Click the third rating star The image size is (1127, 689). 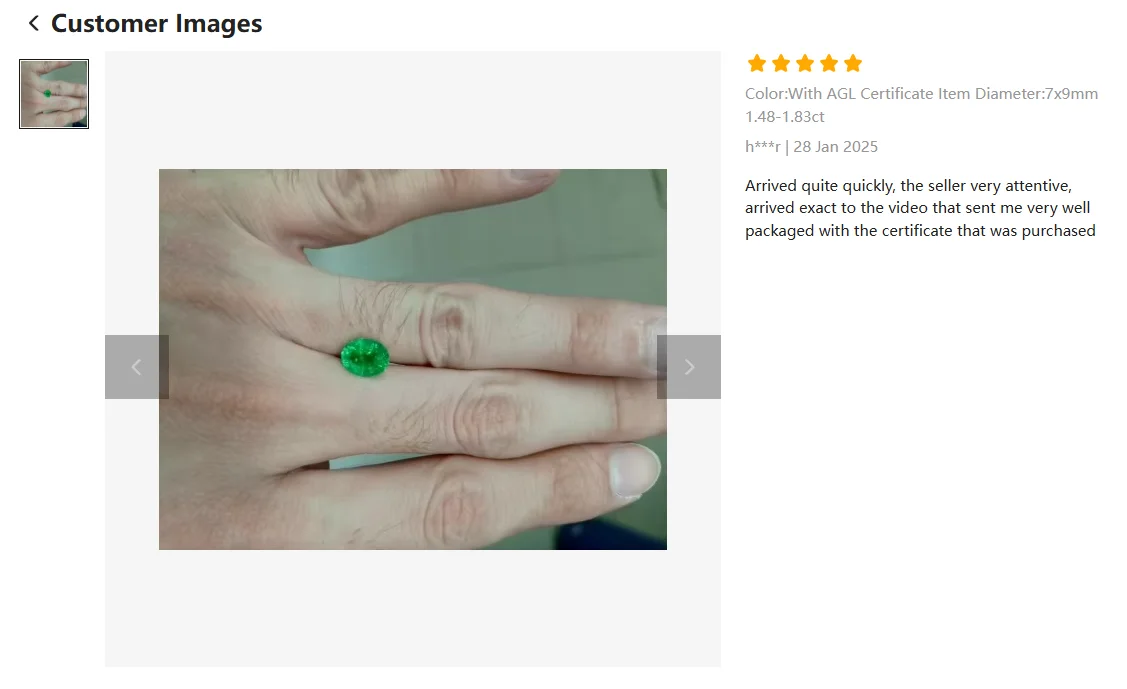pyautogui.click(x=805, y=63)
